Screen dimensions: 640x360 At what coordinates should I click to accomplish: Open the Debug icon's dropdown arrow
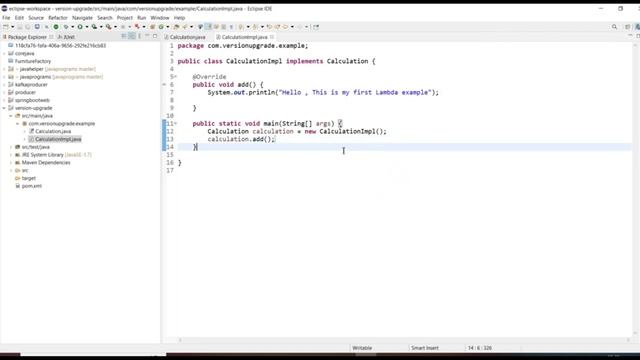[73, 27]
